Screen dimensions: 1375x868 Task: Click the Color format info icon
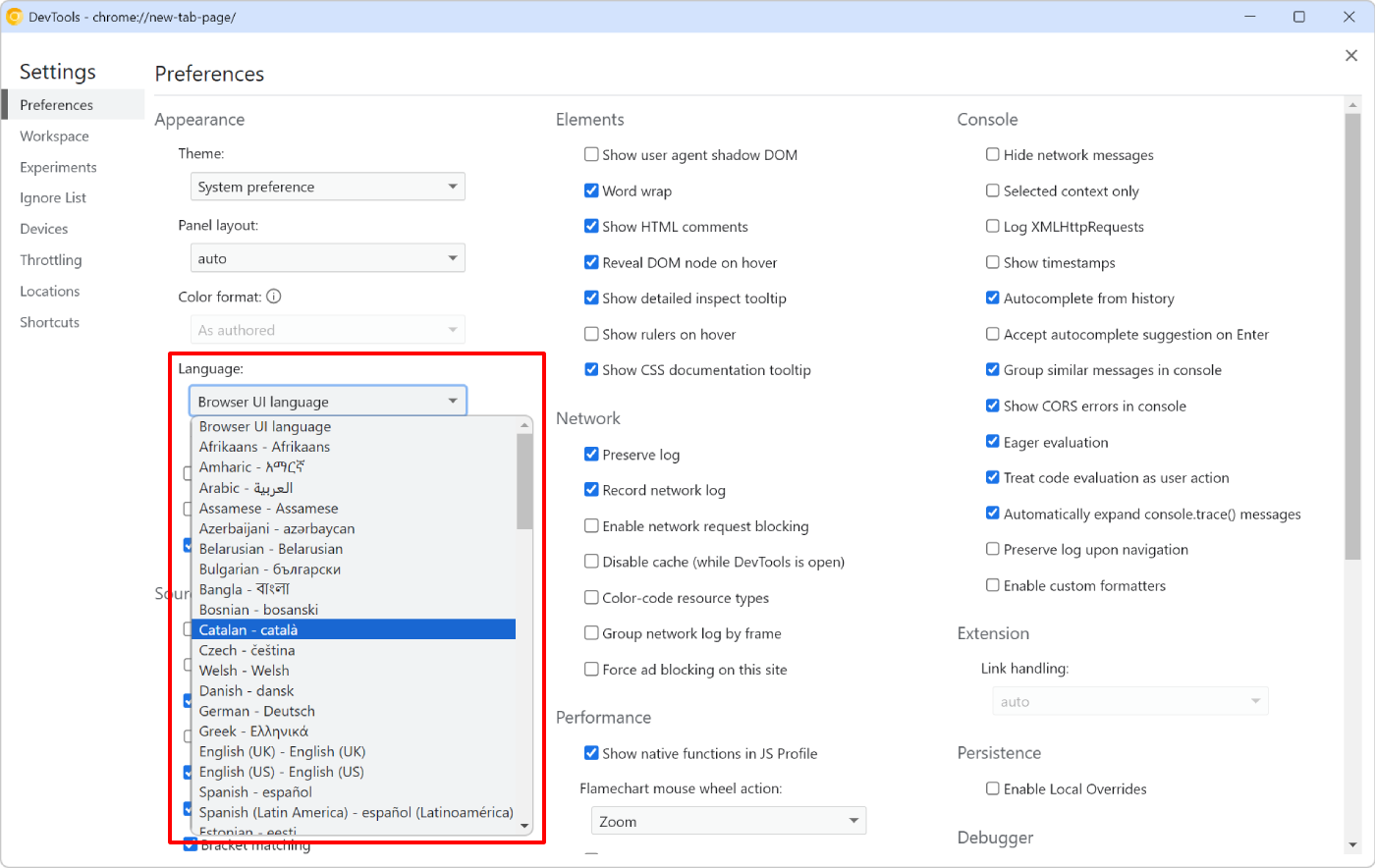tap(273, 296)
